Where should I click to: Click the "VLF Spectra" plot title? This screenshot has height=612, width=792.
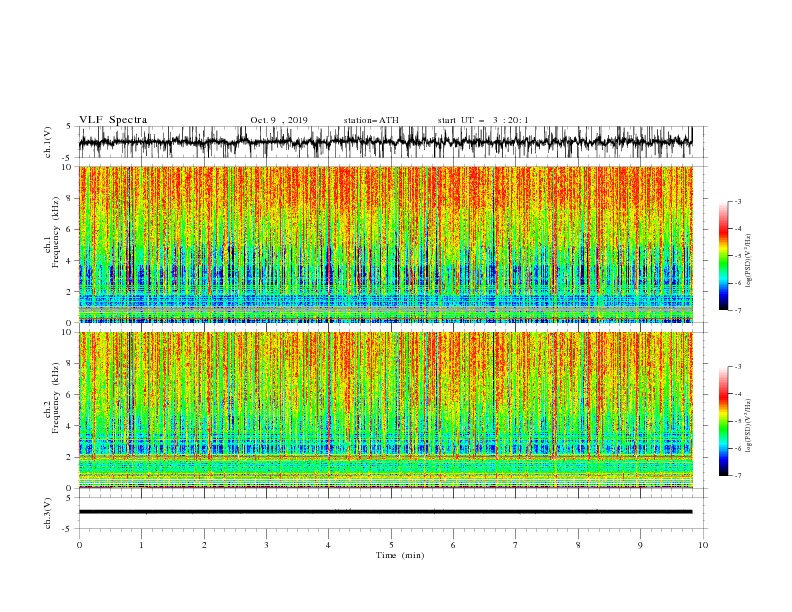coord(113,120)
